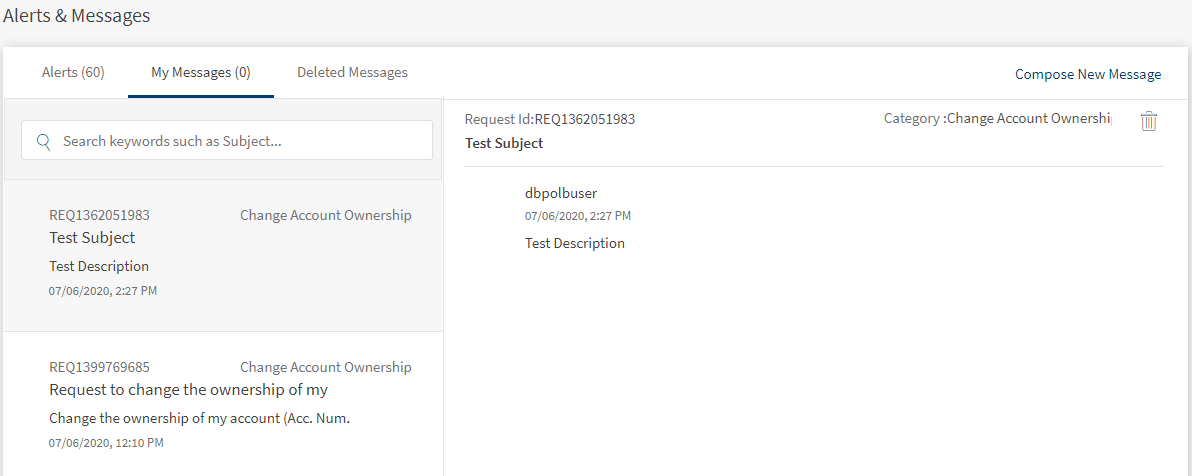Open 'Request to change the ownership' message
Image resolution: width=1192 pixels, height=476 pixels.
point(188,390)
